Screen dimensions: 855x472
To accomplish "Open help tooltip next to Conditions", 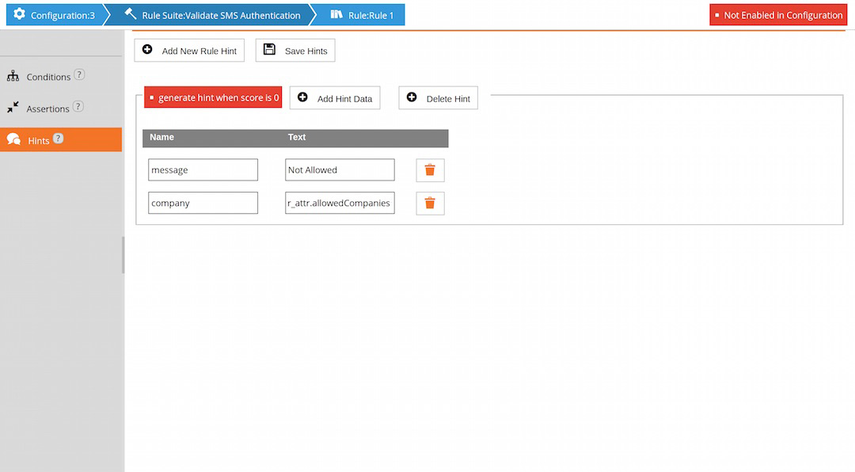I will click(79, 75).
